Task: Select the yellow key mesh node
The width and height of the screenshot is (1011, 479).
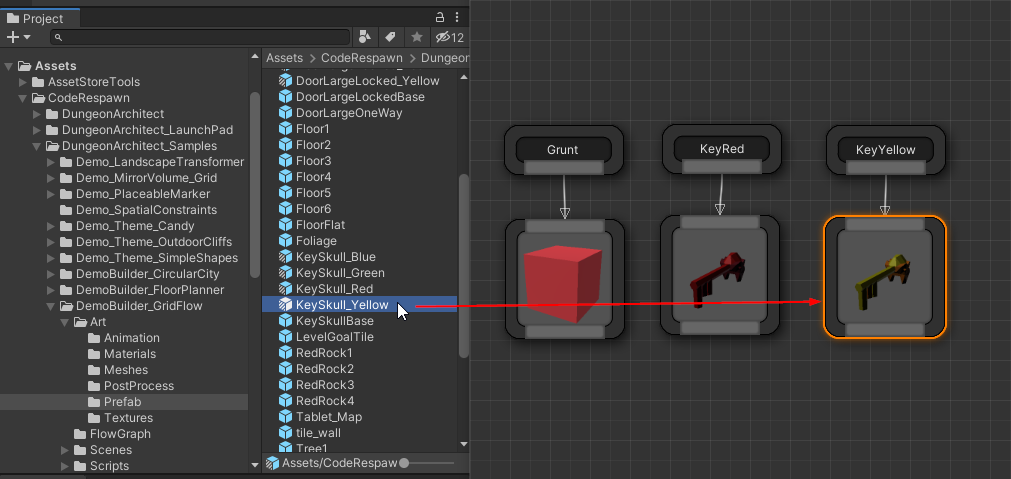Action: pos(883,278)
